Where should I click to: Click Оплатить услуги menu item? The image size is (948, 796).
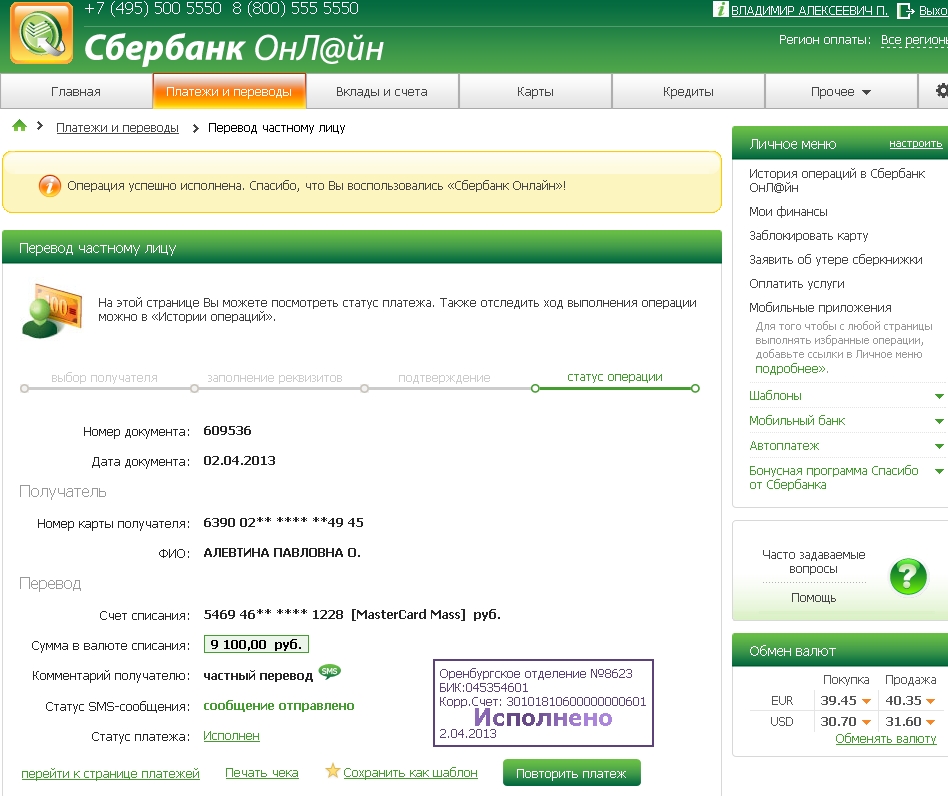click(797, 283)
